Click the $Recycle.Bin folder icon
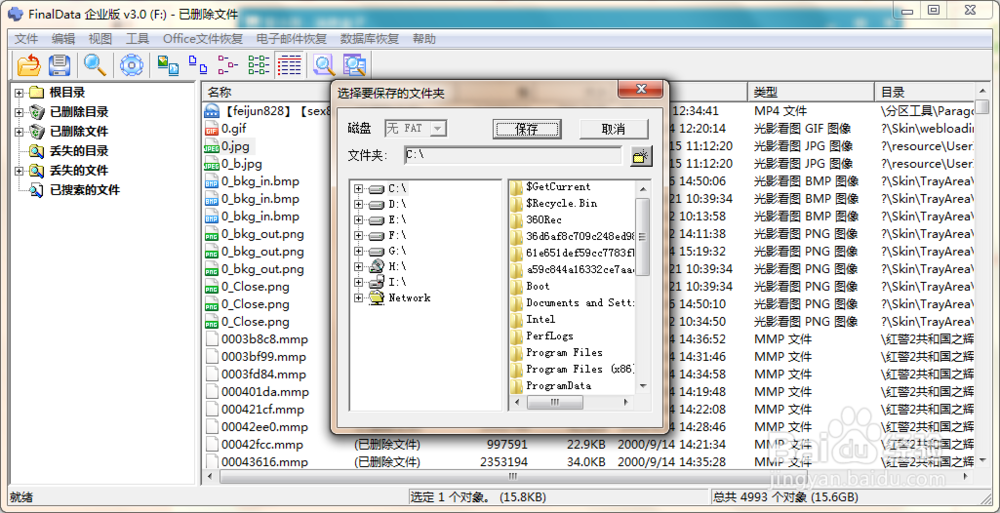The height and width of the screenshot is (513, 1000). point(517,204)
